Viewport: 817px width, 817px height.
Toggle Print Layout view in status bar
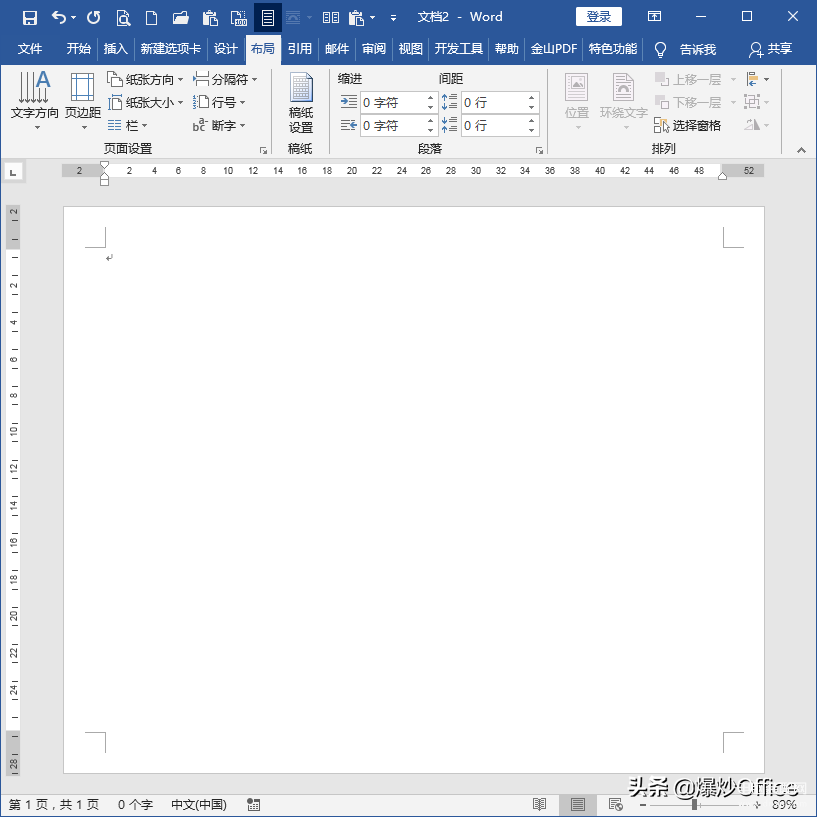578,804
